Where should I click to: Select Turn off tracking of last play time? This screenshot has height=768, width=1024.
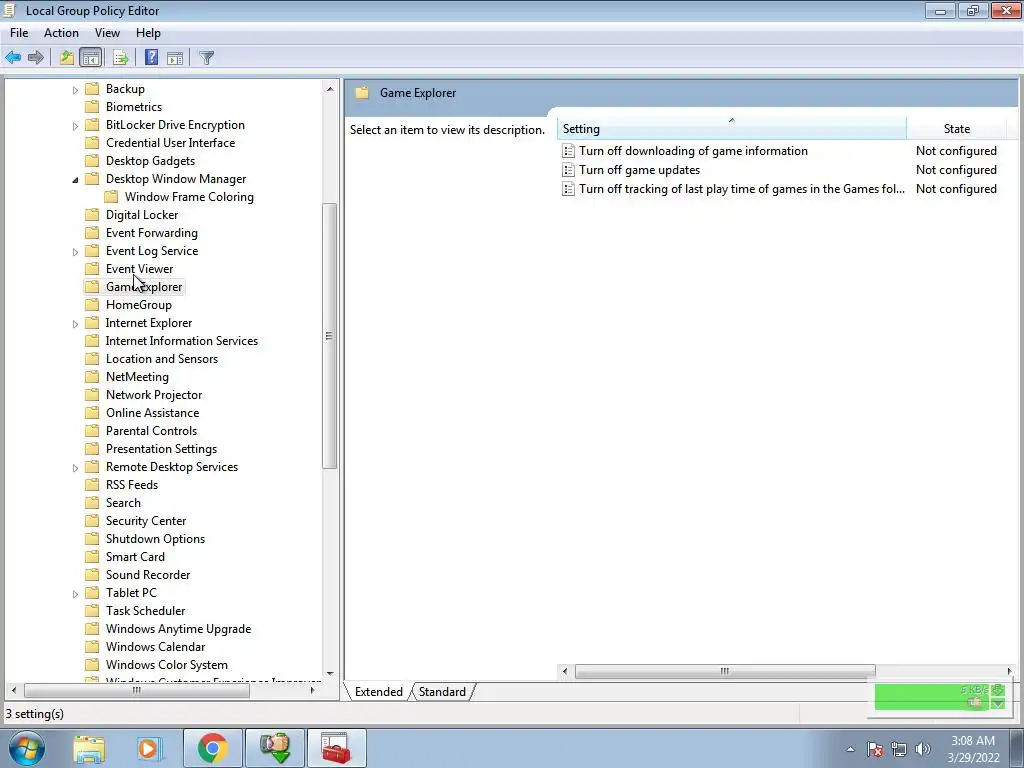pos(742,189)
